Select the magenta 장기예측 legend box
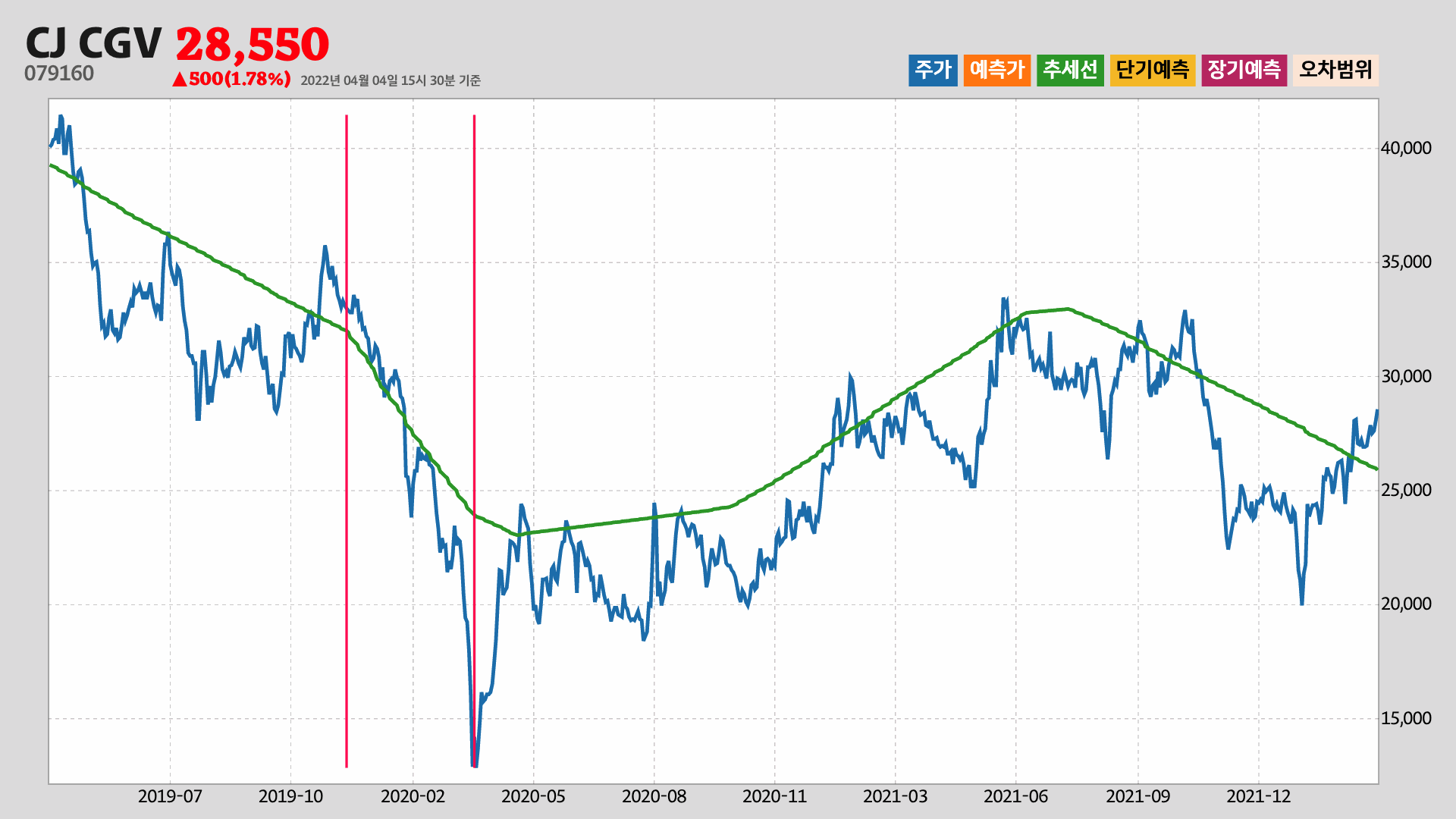 pos(1244,70)
